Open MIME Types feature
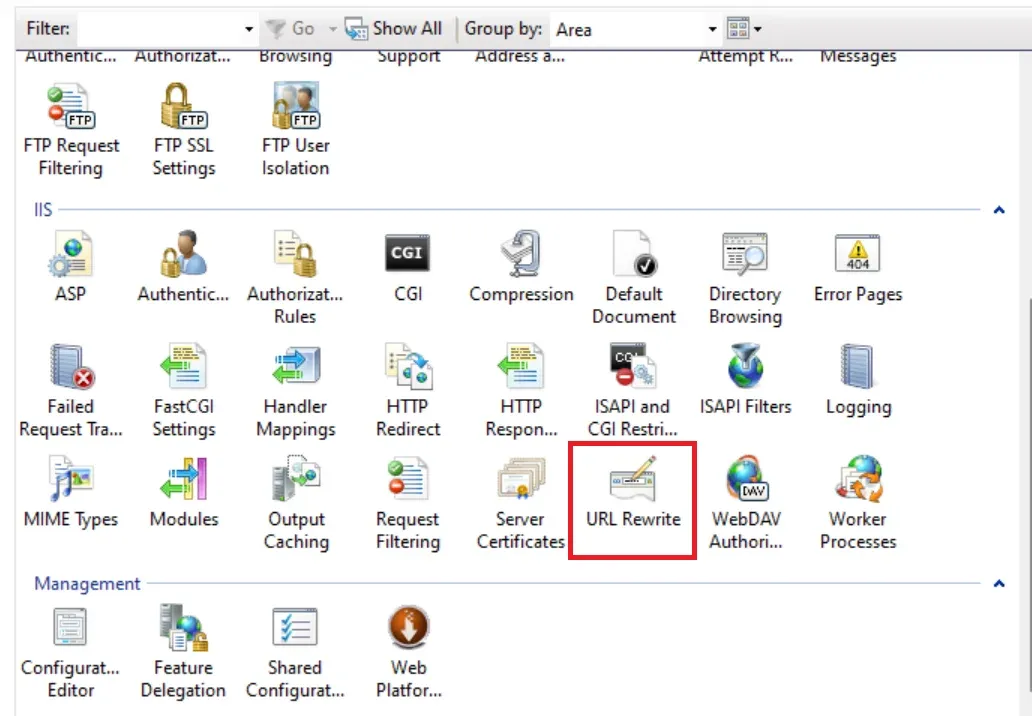The image size is (1032, 716). [x=71, y=492]
